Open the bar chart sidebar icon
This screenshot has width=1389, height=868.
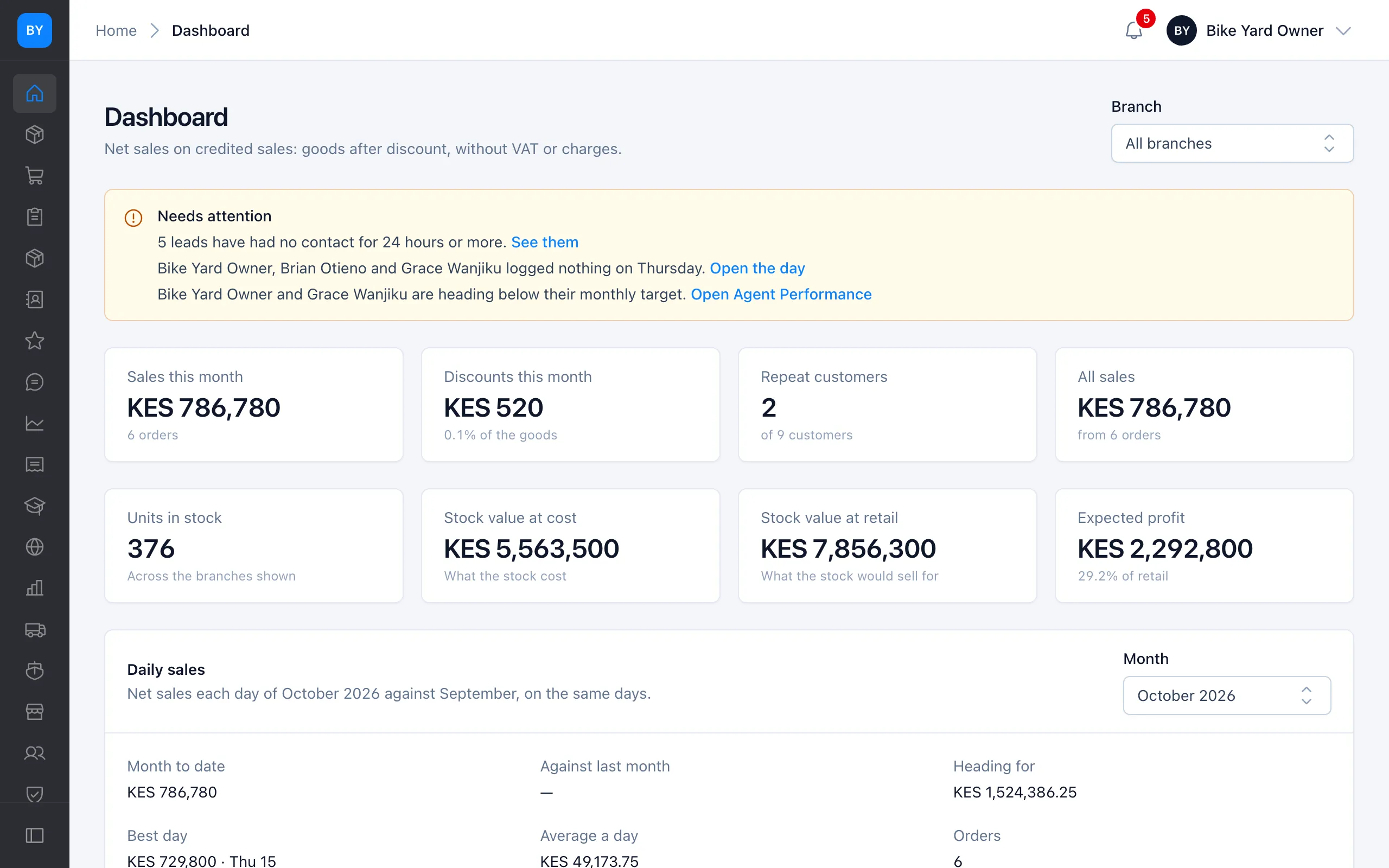pos(34,589)
